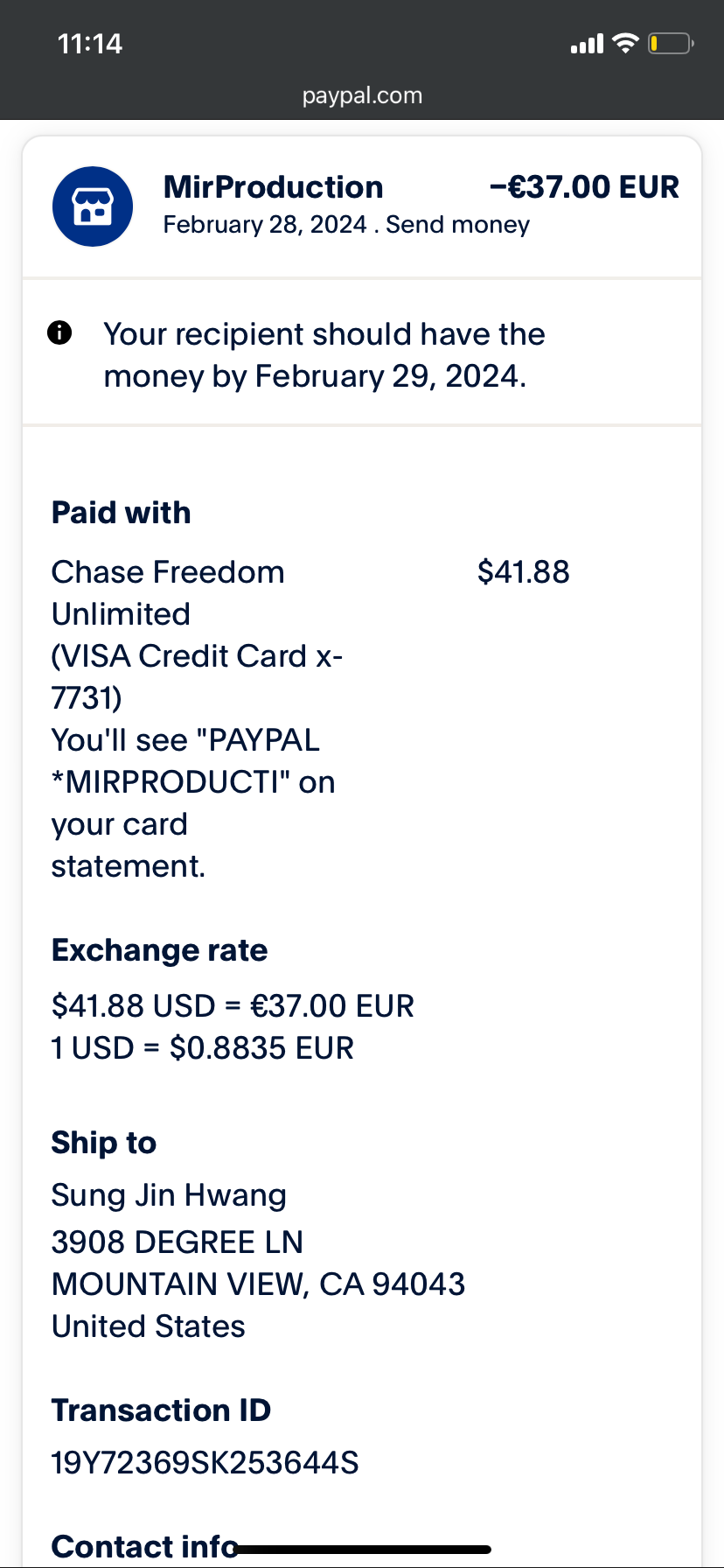Tap the Exchange rate heading
Image resolution: width=724 pixels, height=1568 pixels.
click(159, 950)
